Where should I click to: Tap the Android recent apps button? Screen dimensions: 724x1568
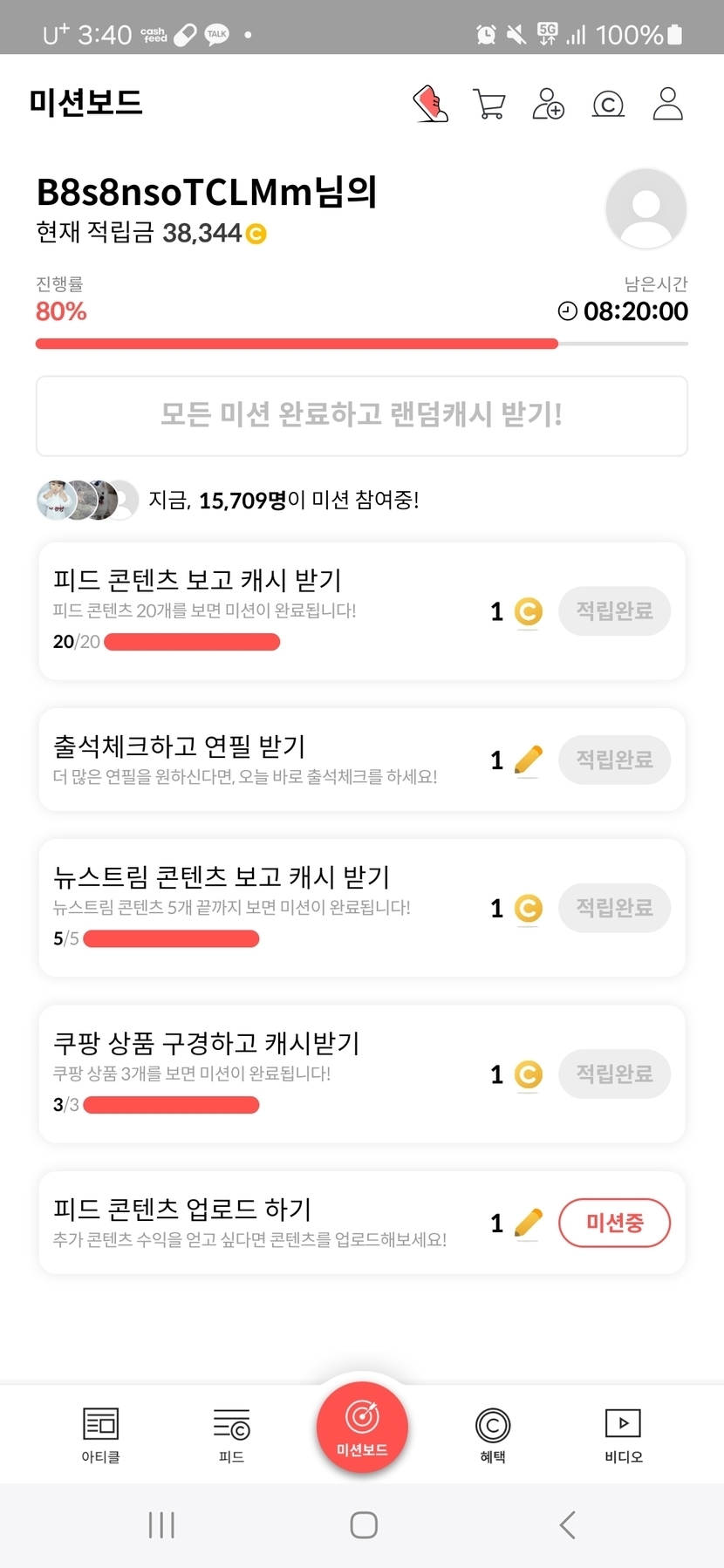161,1525
